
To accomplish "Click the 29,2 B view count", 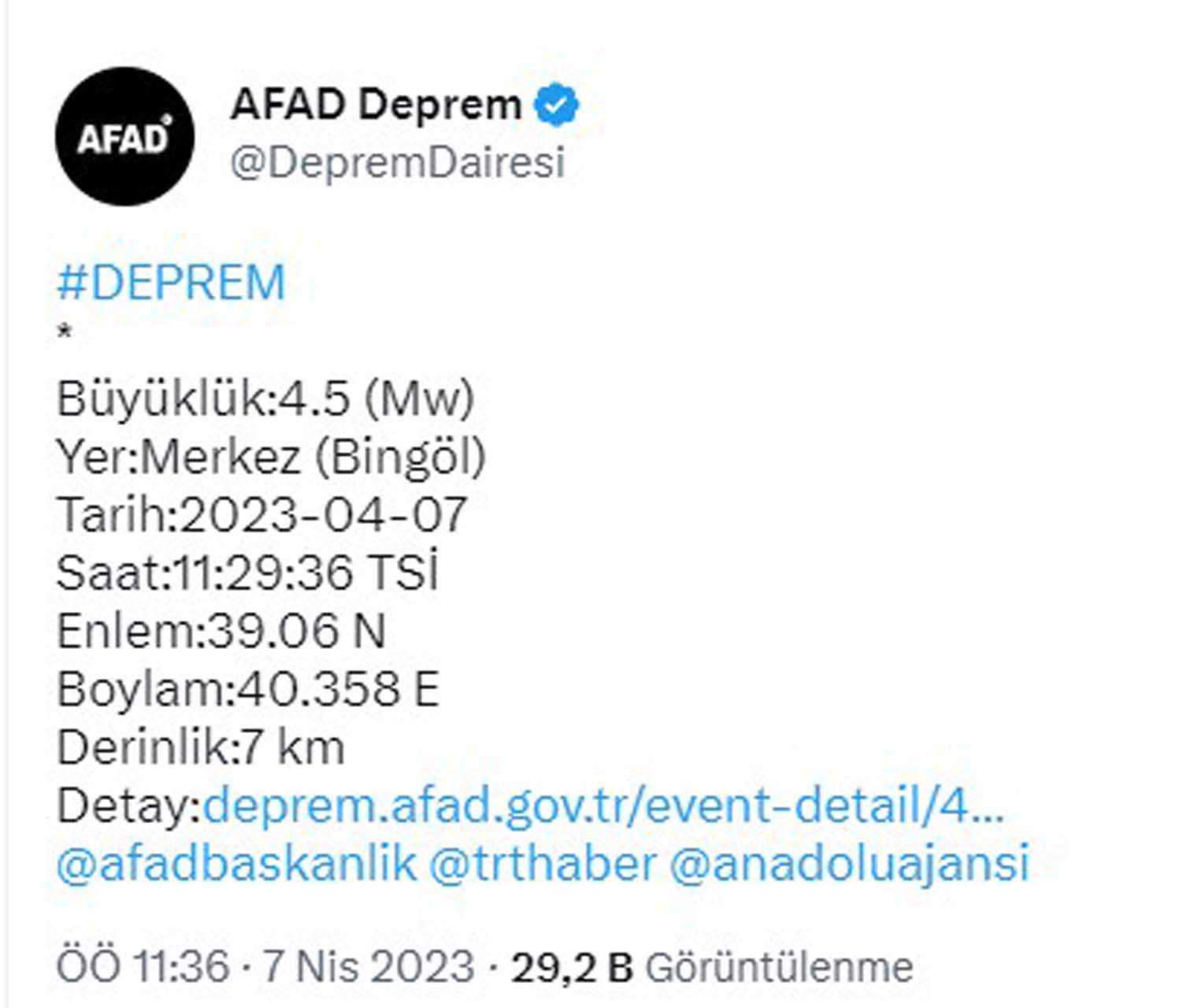I will tap(571, 963).
